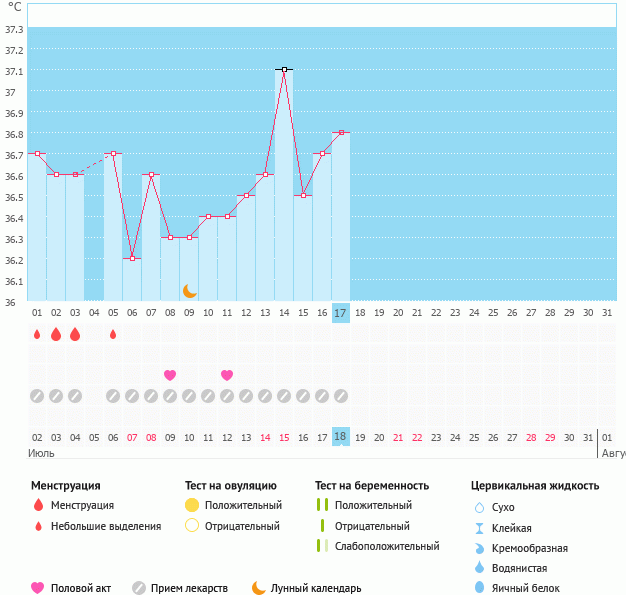Select highlighted calendar date 18
The image size is (626, 595).
[x=341, y=437]
